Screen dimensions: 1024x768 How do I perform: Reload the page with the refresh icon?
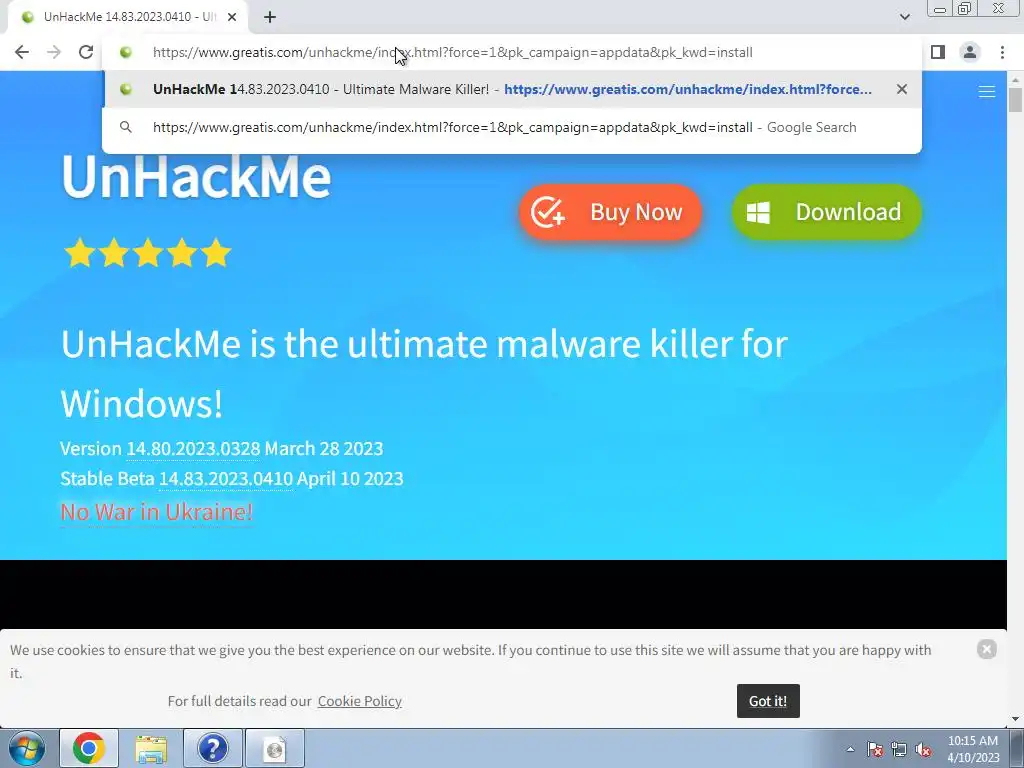pos(86,52)
